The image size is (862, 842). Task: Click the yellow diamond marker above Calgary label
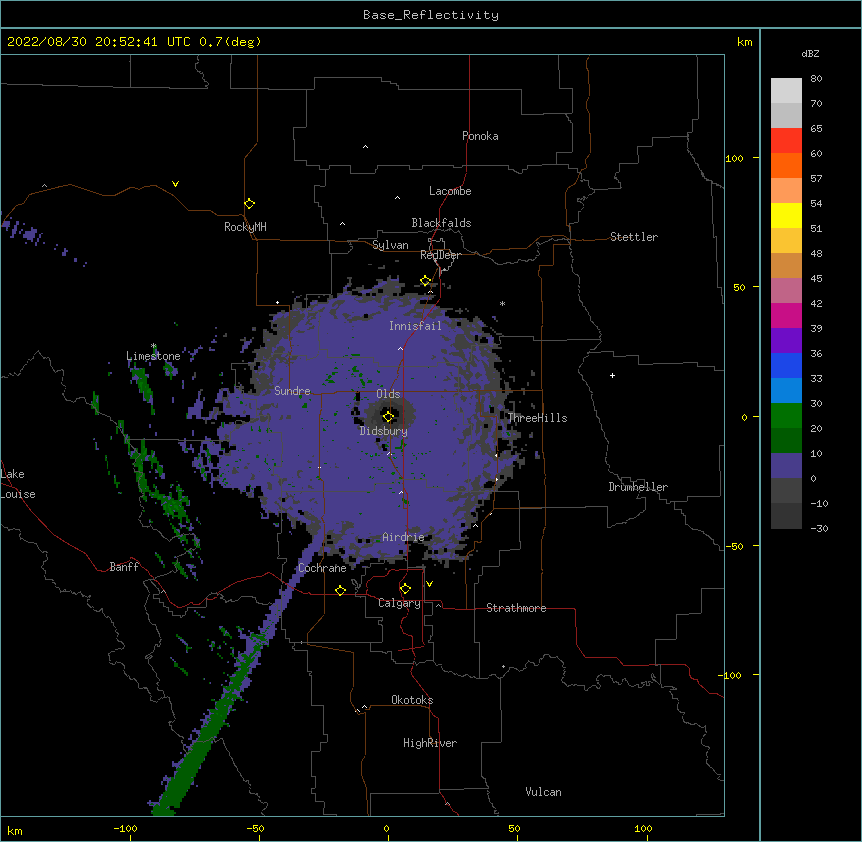point(405,589)
